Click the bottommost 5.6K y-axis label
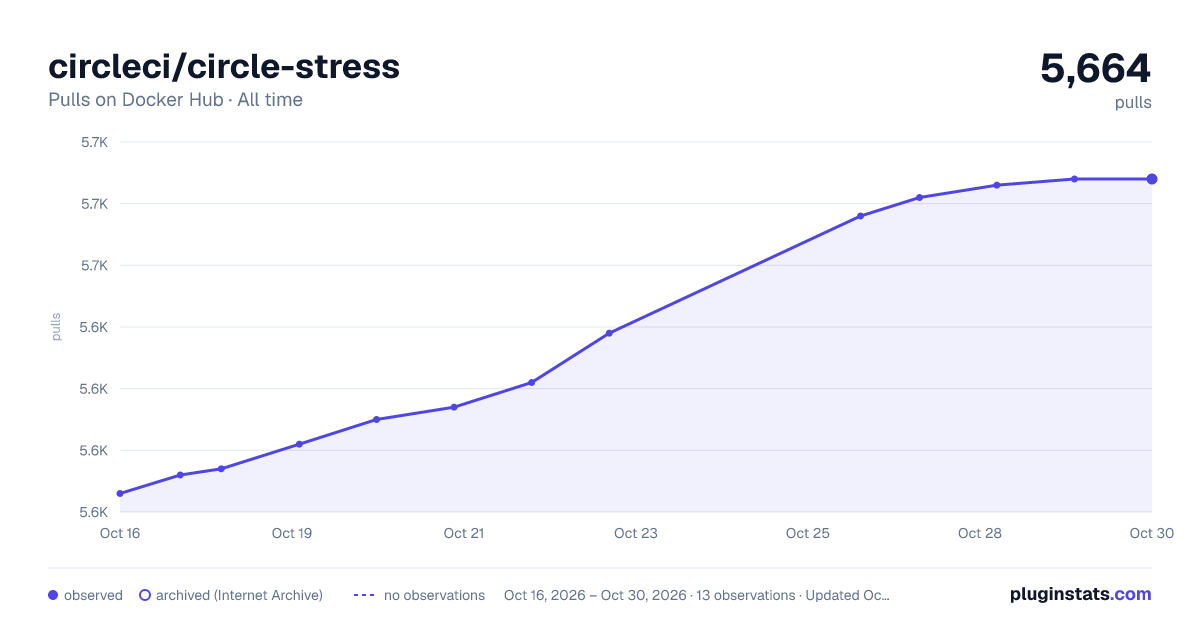The image size is (1200, 630). (x=94, y=512)
